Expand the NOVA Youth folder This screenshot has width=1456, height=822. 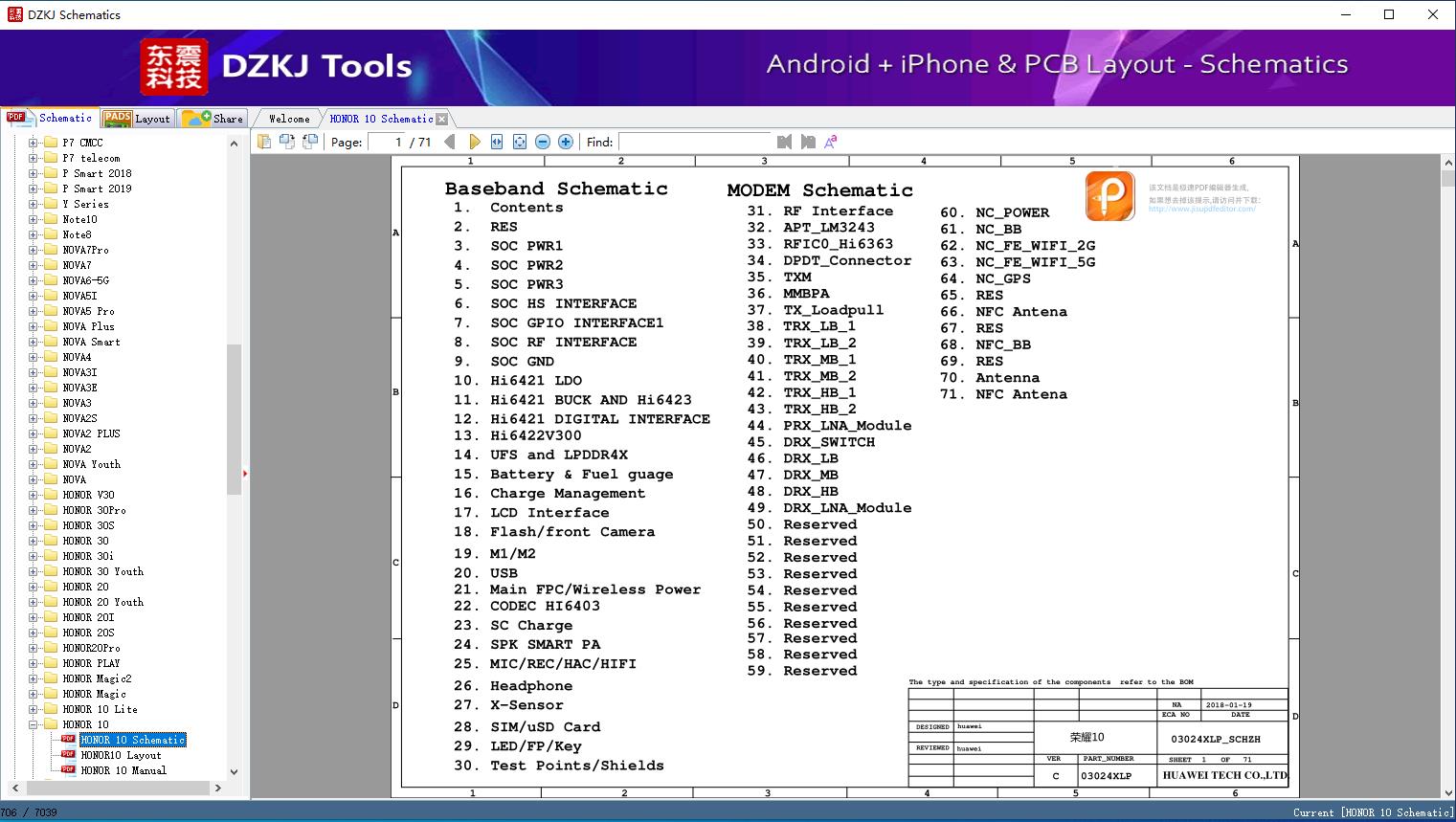(33, 464)
